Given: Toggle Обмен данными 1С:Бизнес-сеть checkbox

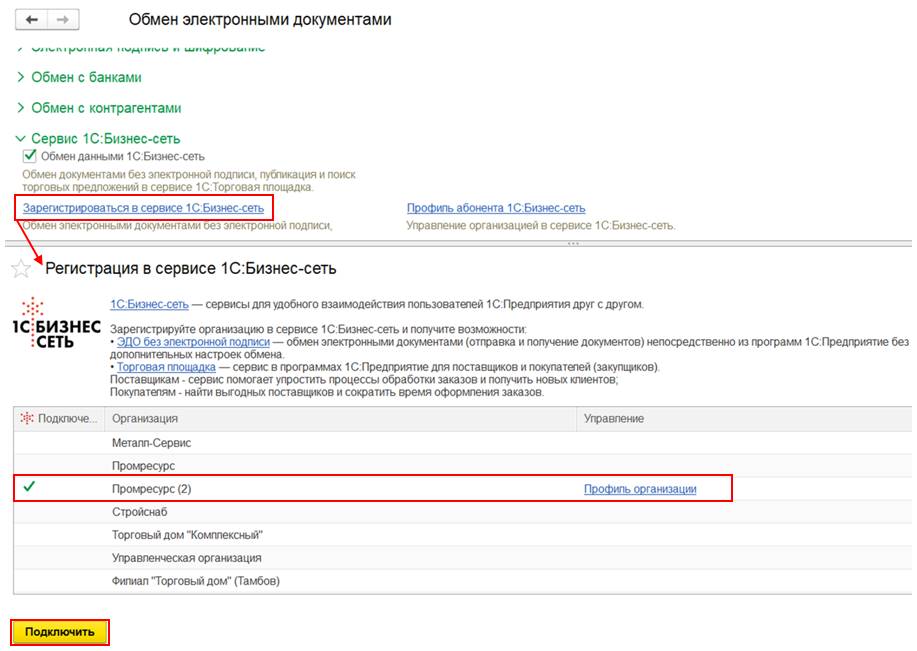Looking at the screenshot, I should click(30, 156).
